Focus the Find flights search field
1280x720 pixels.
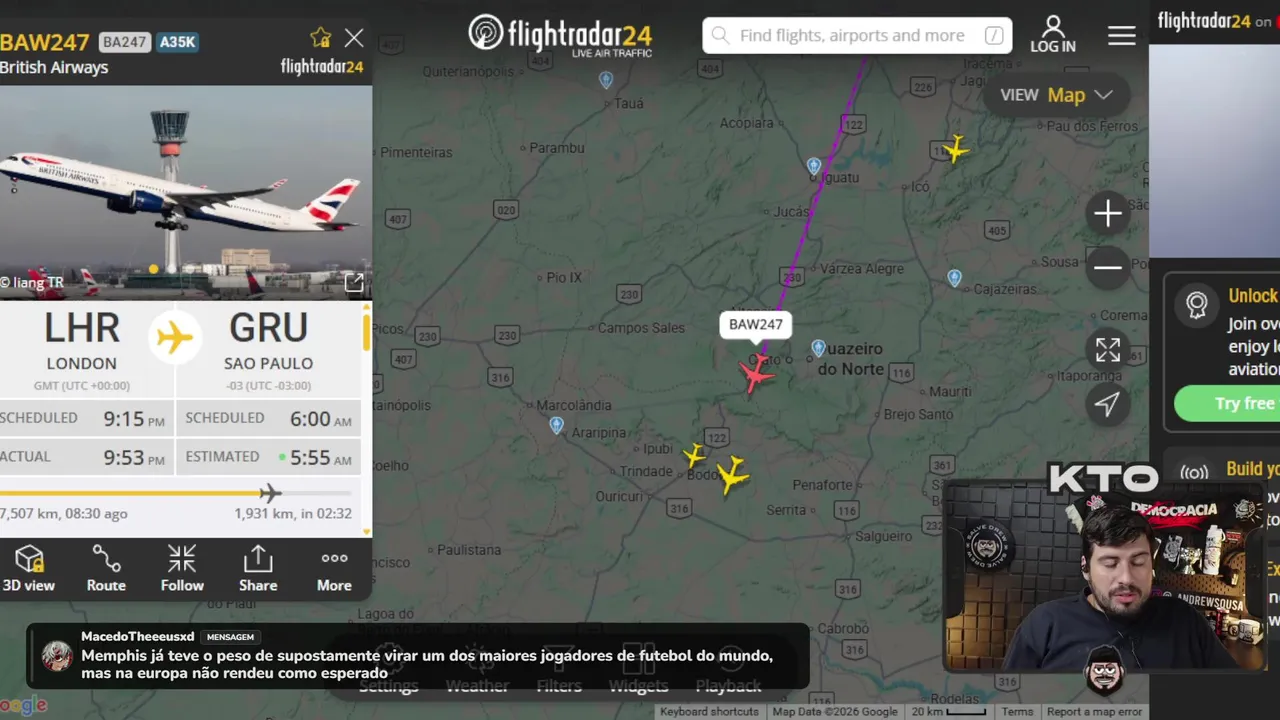(857, 36)
